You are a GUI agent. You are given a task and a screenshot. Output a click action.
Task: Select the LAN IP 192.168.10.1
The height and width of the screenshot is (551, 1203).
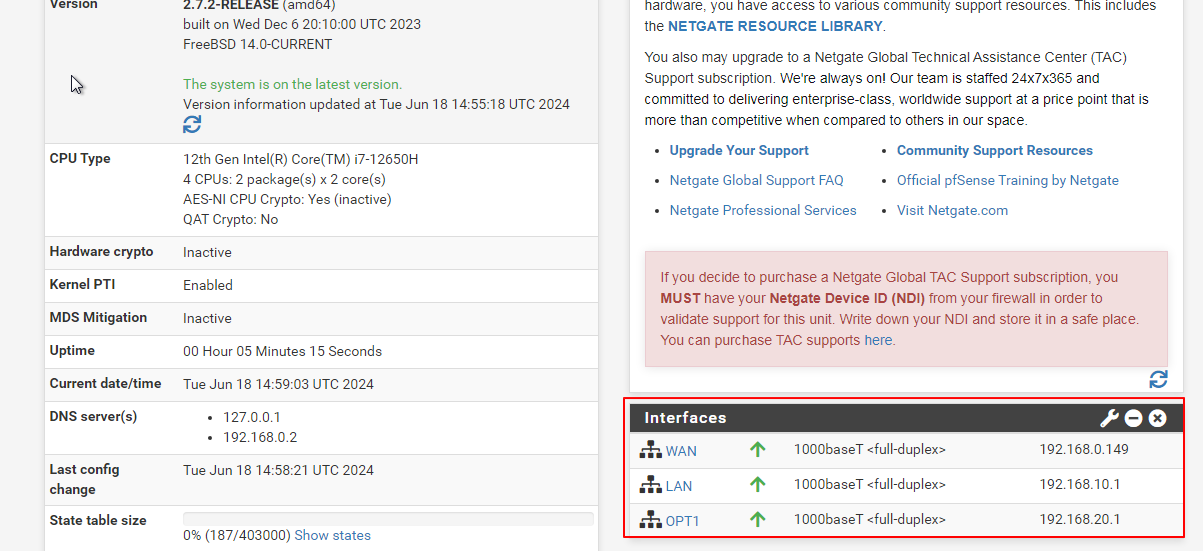tap(1080, 484)
